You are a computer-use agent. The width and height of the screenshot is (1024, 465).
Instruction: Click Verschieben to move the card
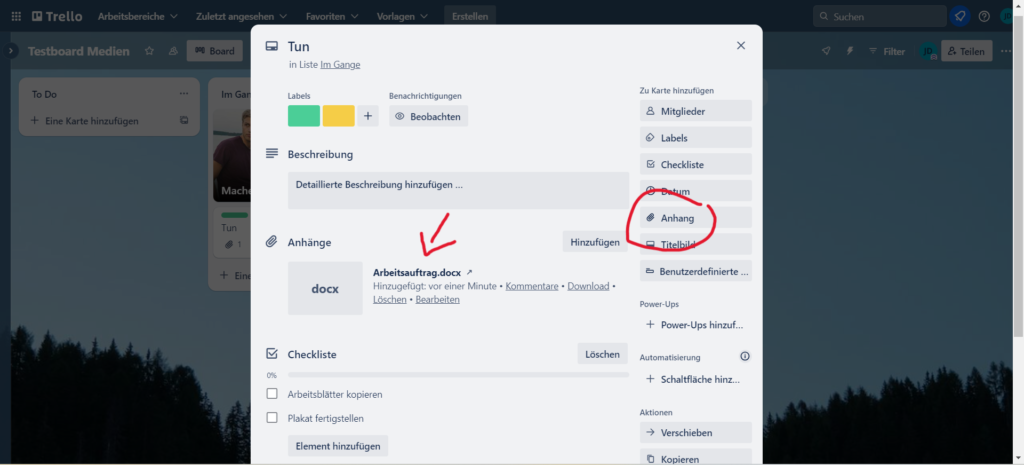(x=696, y=432)
